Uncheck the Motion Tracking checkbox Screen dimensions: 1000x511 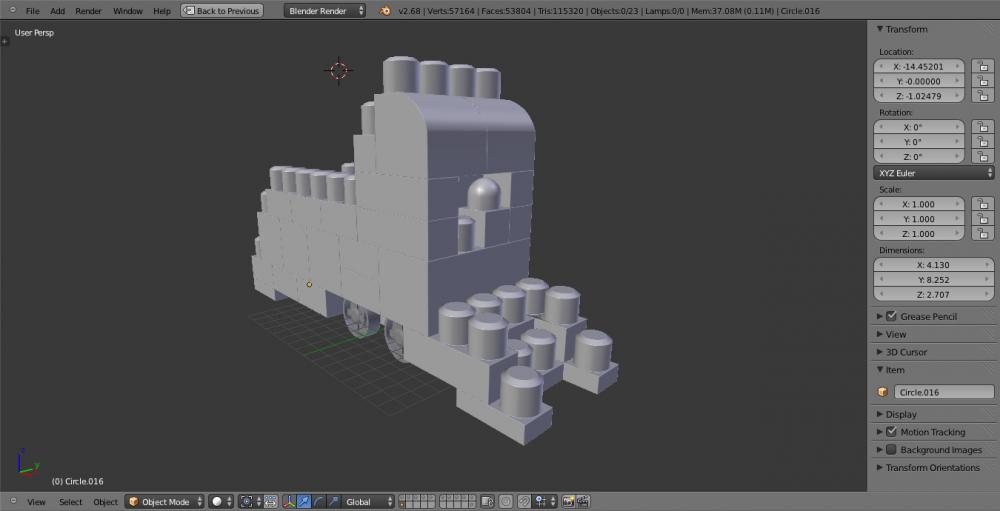891,432
